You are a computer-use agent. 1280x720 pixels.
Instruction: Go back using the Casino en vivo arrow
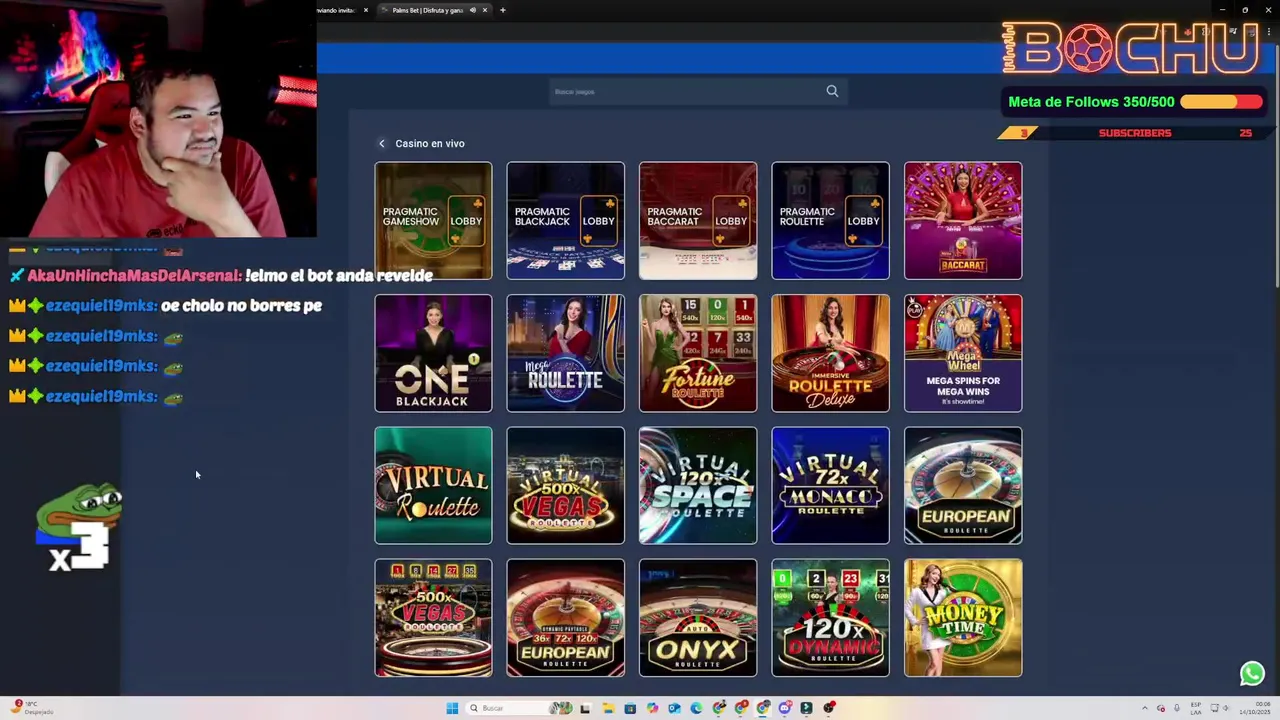pos(381,143)
